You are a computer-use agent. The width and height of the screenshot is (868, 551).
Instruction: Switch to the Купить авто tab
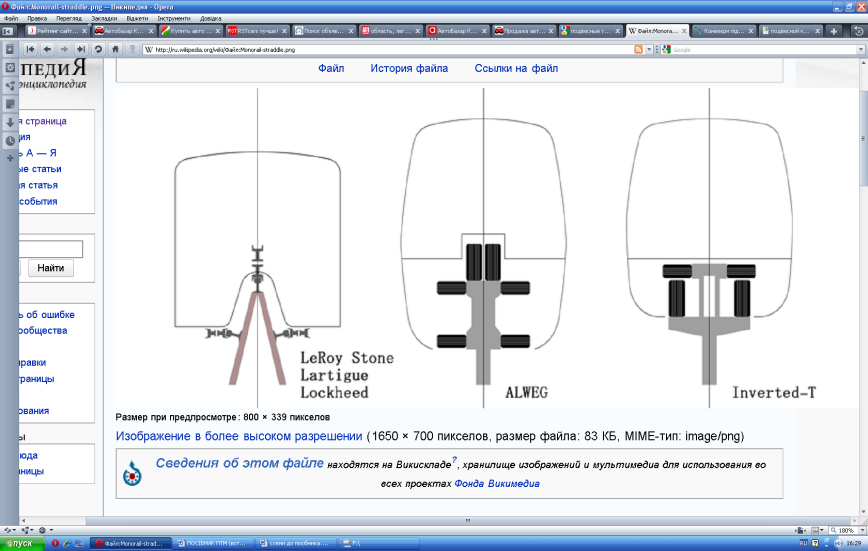188,31
